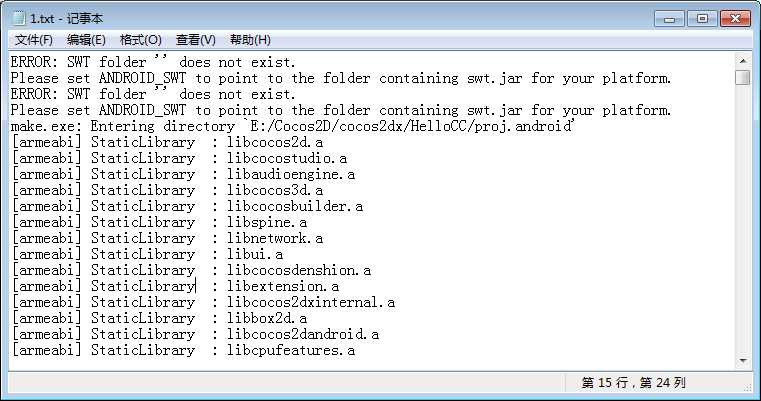761x401 pixels.
Task: Maximize the Notepad window
Action: (x=702, y=17)
